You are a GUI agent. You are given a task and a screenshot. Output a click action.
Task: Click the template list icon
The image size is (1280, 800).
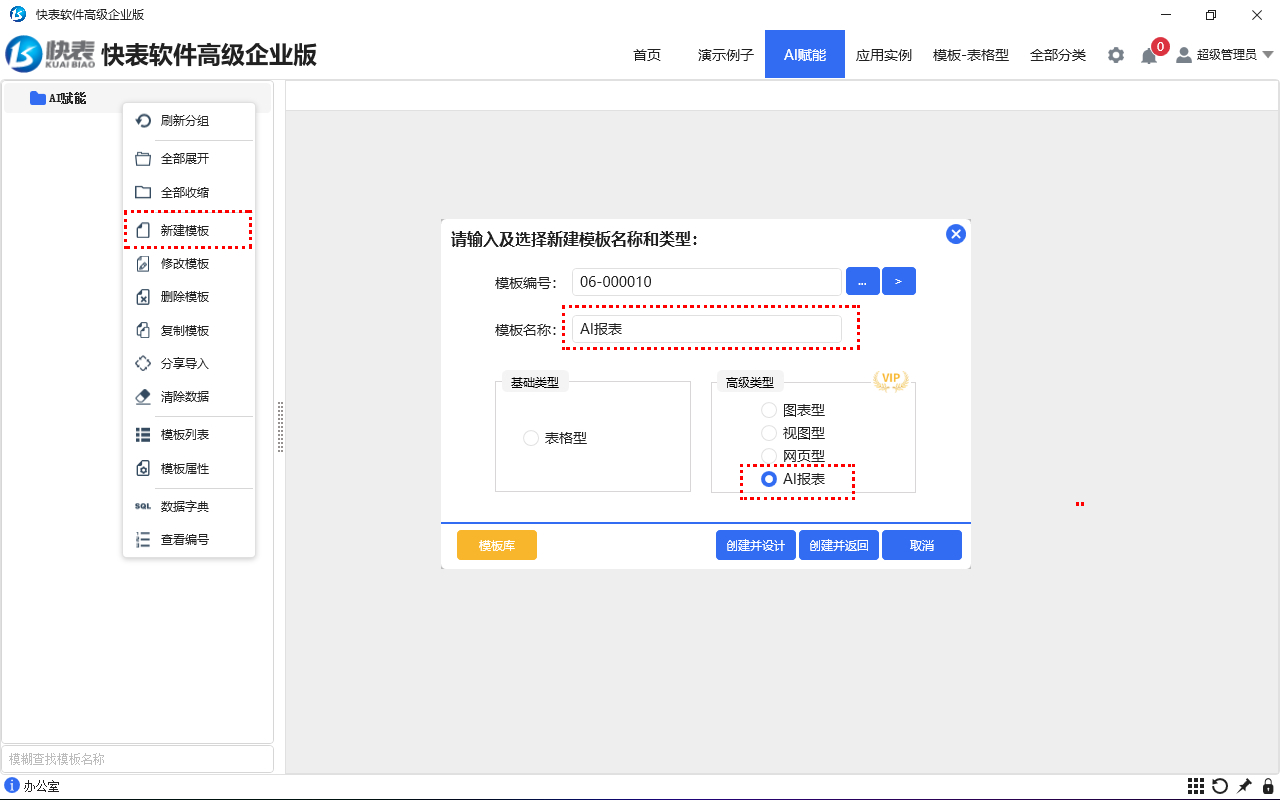(x=143, y=435)
